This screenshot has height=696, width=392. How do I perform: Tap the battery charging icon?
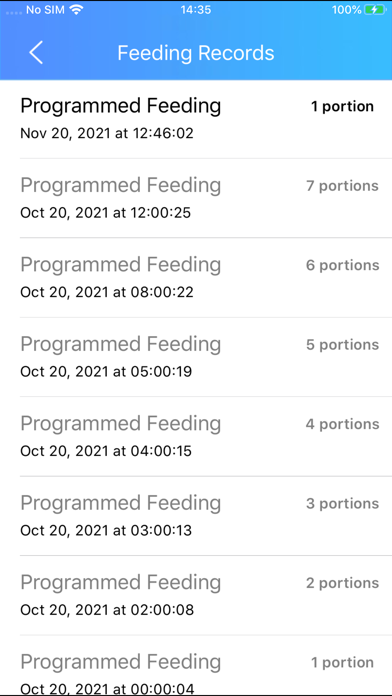(x=374, y=10)
